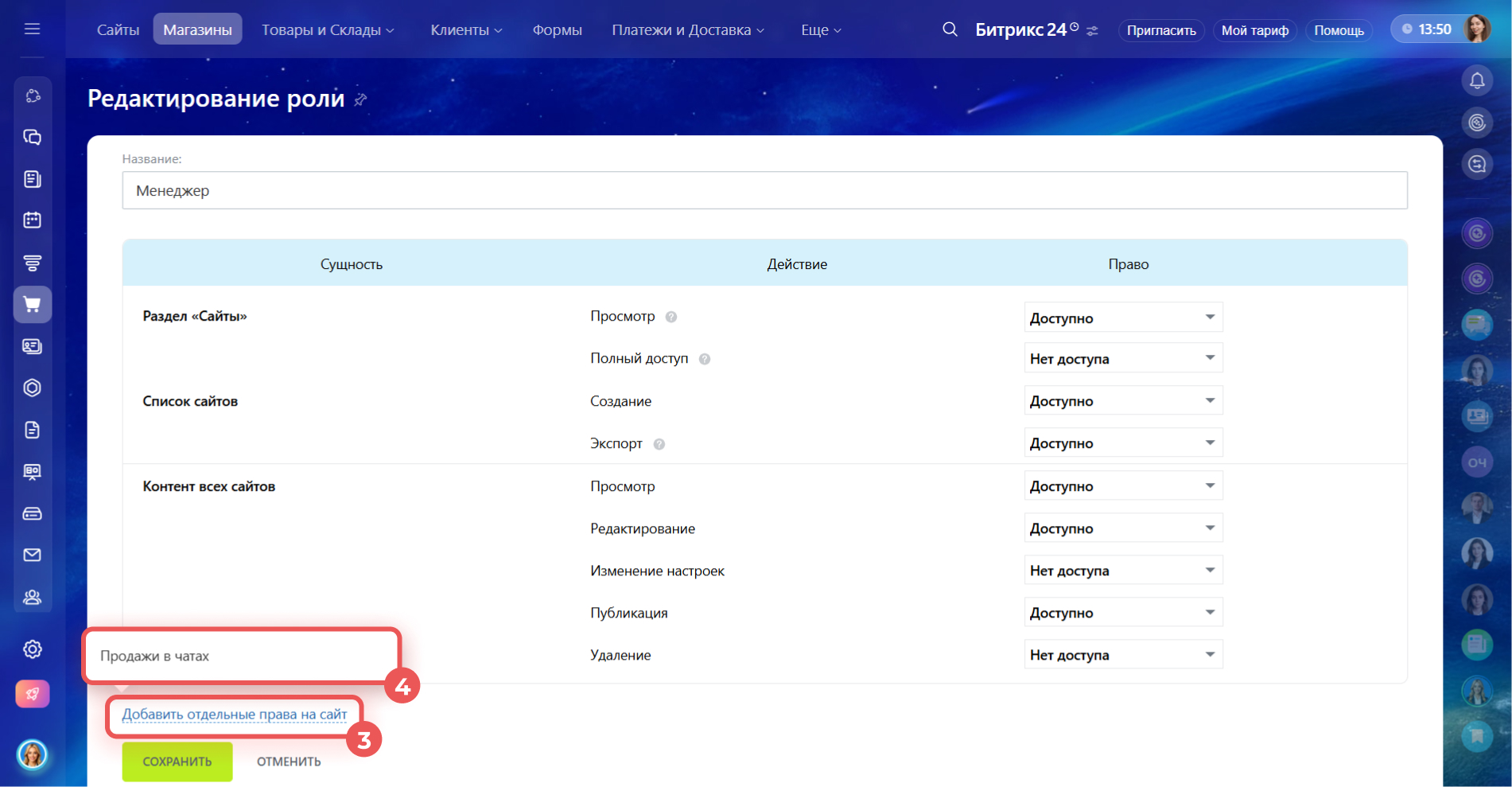Image resolution: width=1512 pixels, height=787 pixels.
Task: Open Удаление rights dropdown
Action: pos(1122,655)
